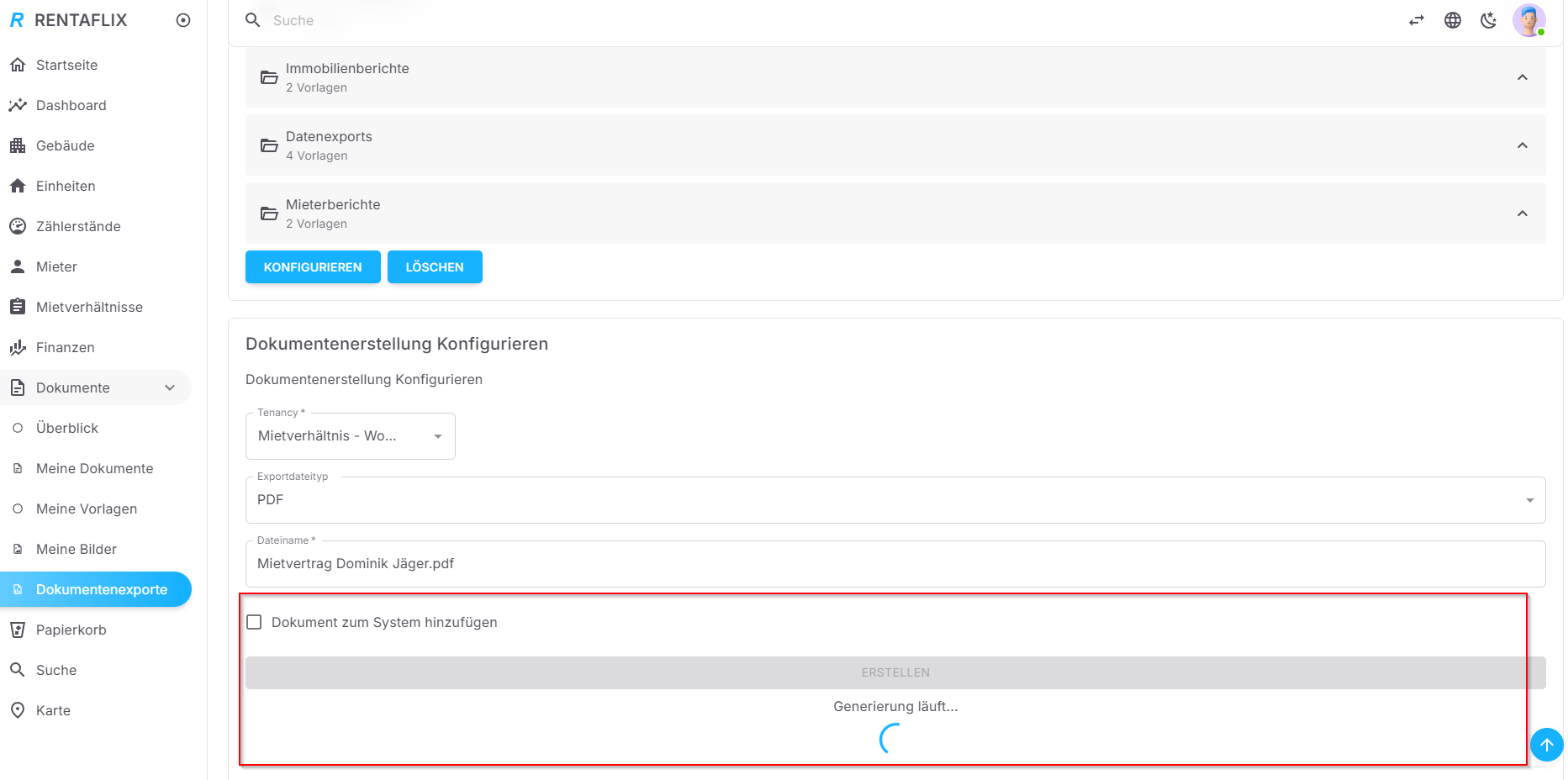Go to Meine Vorlagen
The image size is (1568, 780).
[86, 509]
